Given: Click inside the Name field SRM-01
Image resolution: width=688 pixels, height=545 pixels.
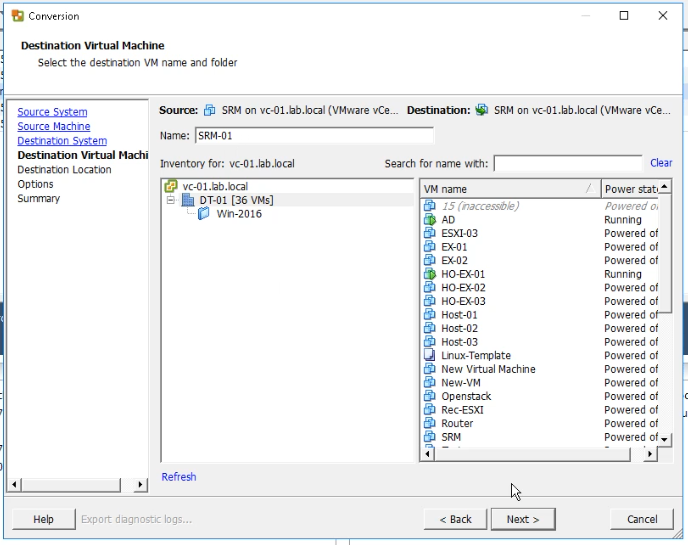Looking at the screenshot, I should coord(314,136).
